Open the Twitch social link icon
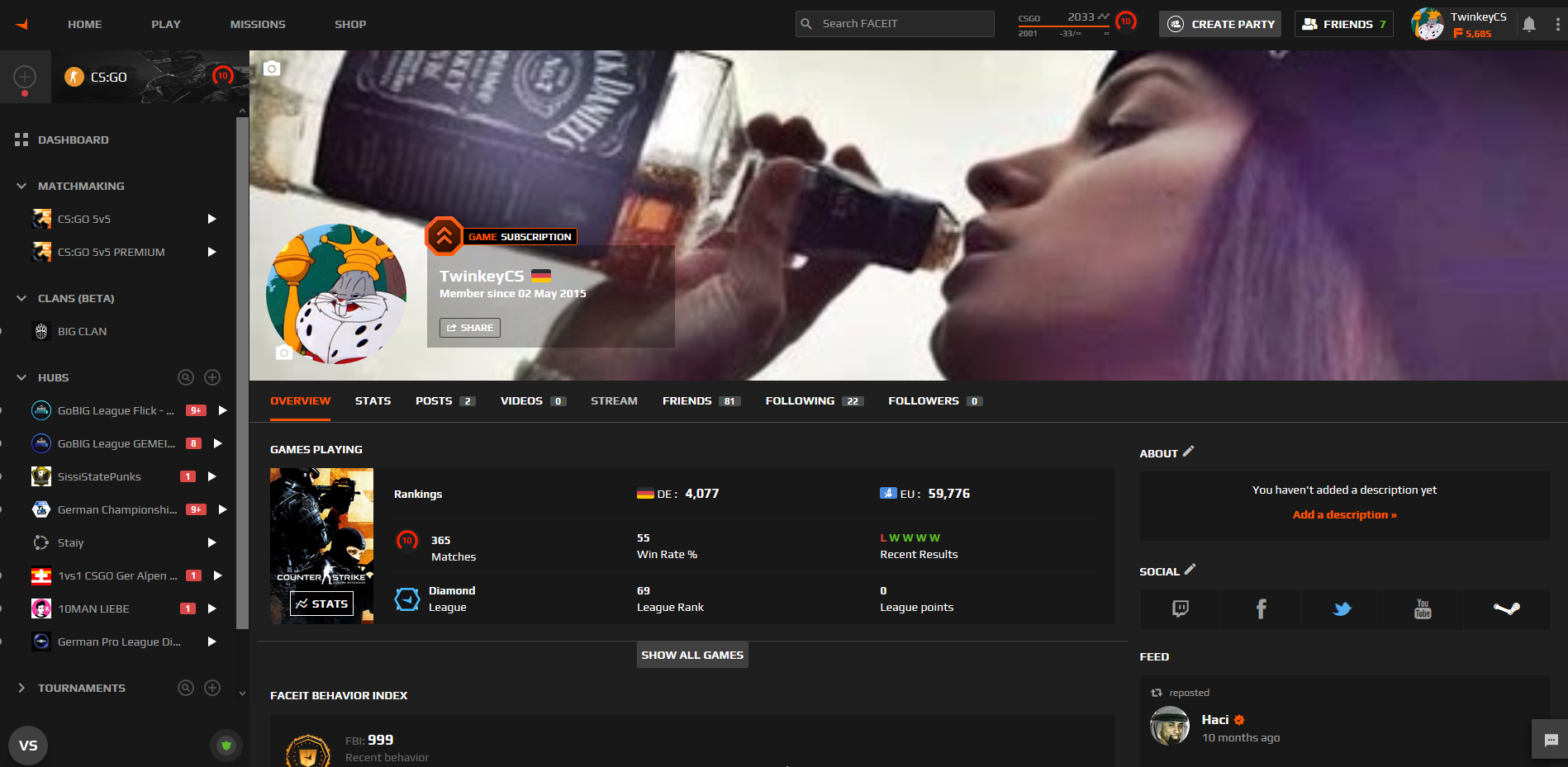 tap(1181, 609)
